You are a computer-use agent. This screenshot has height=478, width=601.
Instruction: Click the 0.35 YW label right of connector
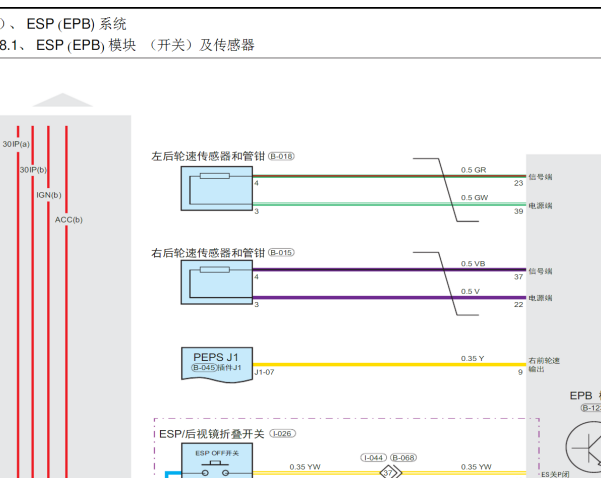click(476, 467)
